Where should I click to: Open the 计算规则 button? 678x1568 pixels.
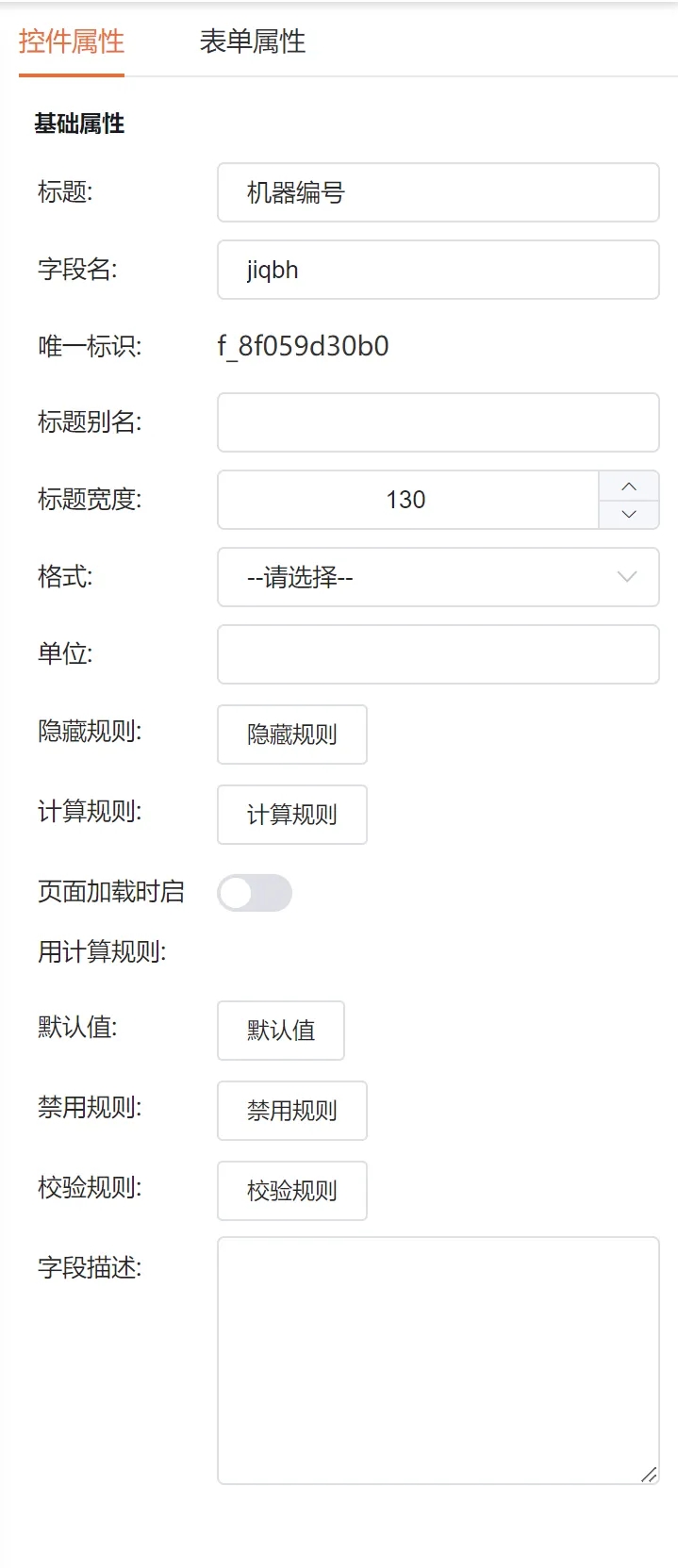click(292, 815)
